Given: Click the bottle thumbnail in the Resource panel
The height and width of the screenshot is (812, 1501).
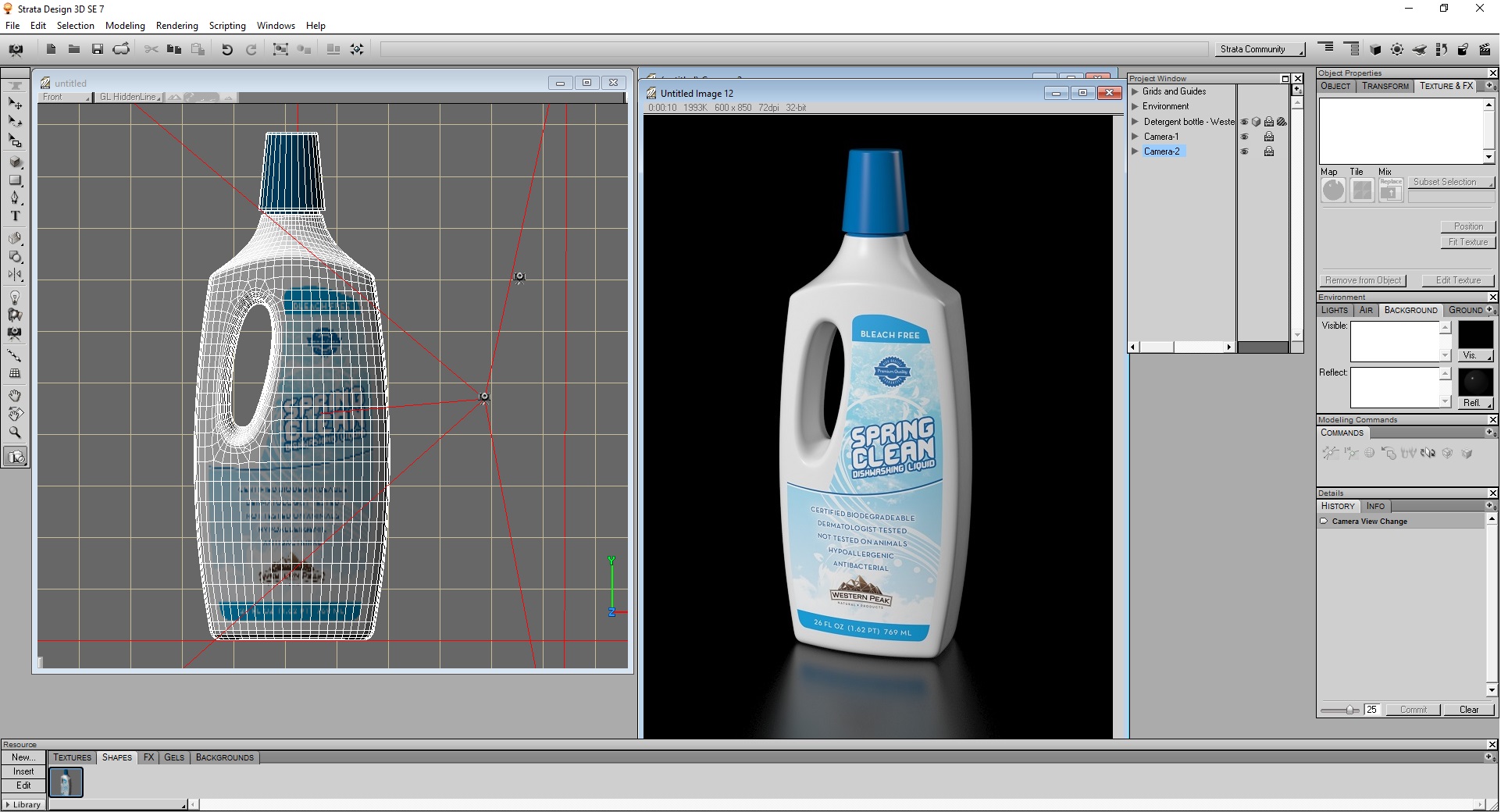Looking at the screenshot, I should [x=66, y=782].
